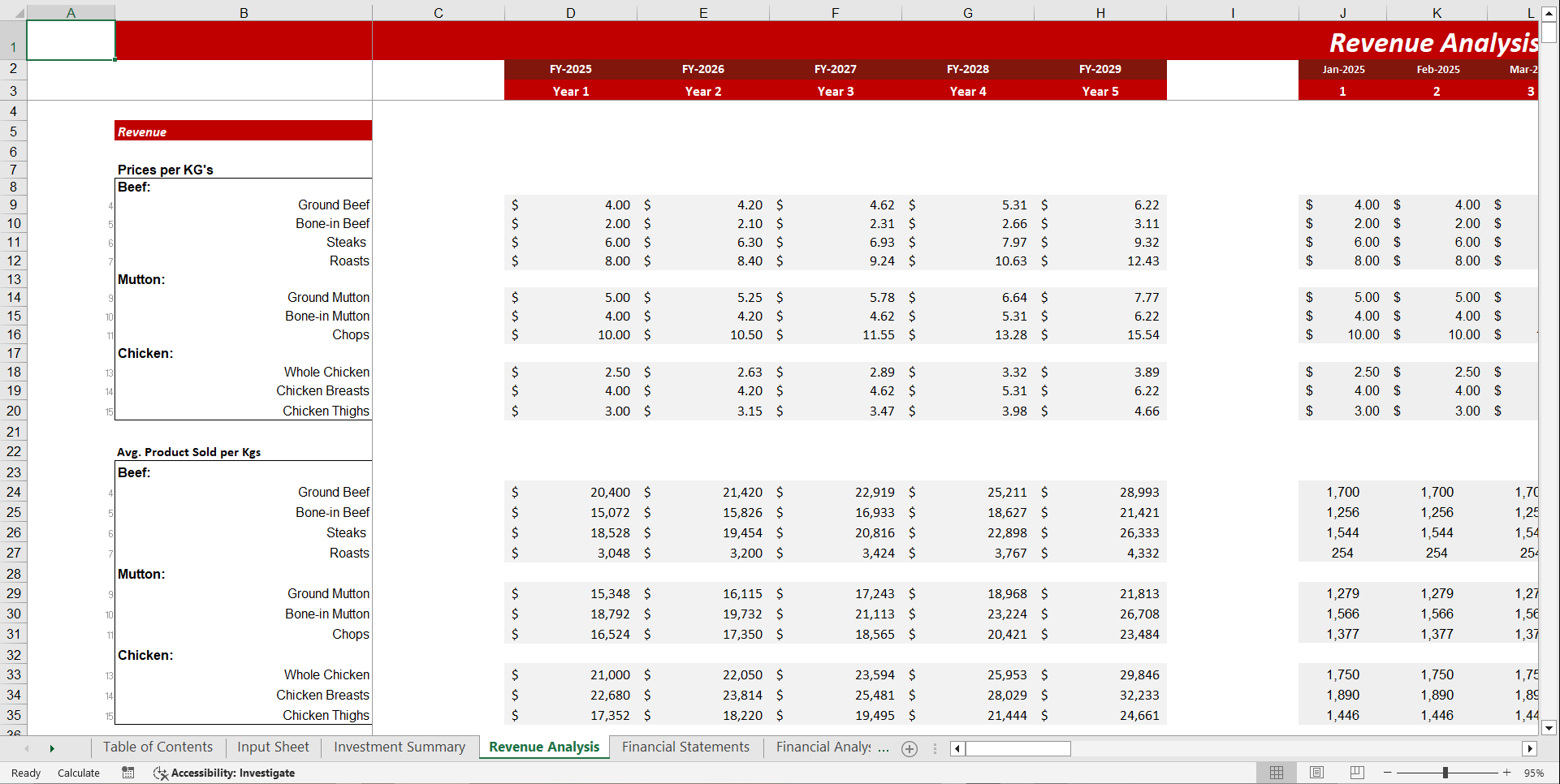Image resolution: width=1560 pixels, height=784 pixels.
Task: Open the Investment Summary tab
Action: [x=398, y=747]
